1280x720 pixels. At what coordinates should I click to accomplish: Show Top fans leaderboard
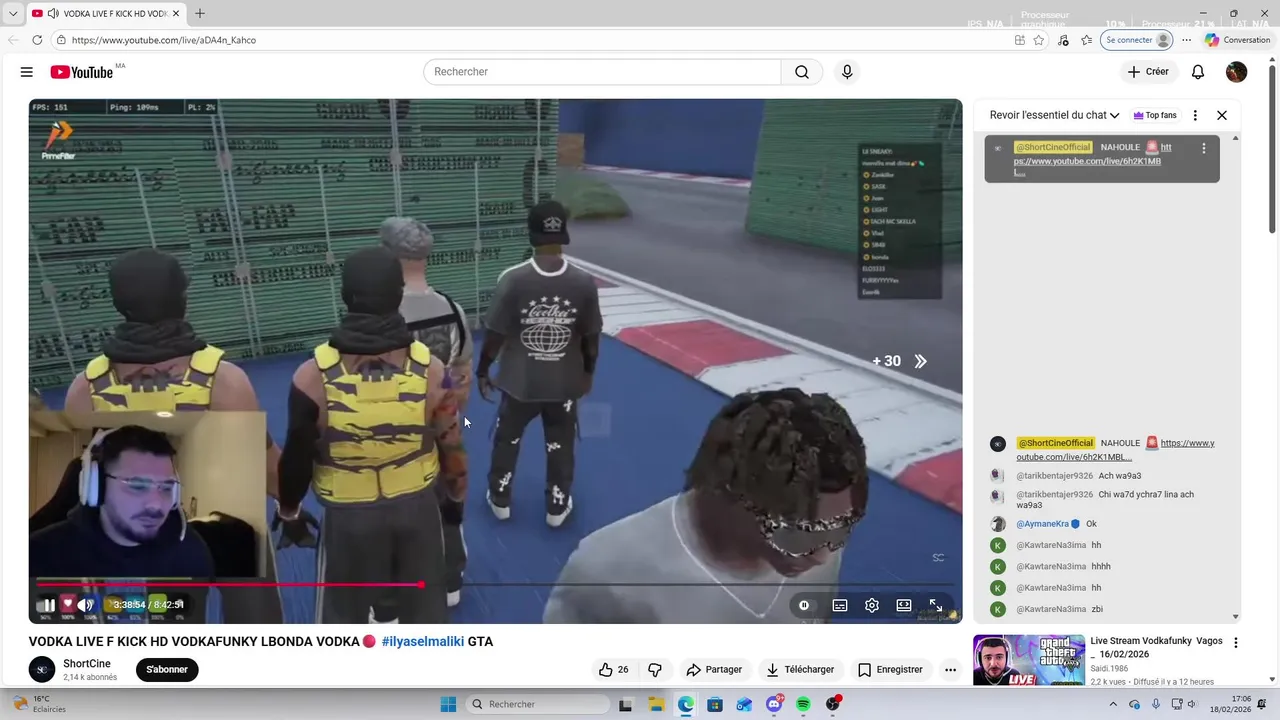click(1155, 115)
